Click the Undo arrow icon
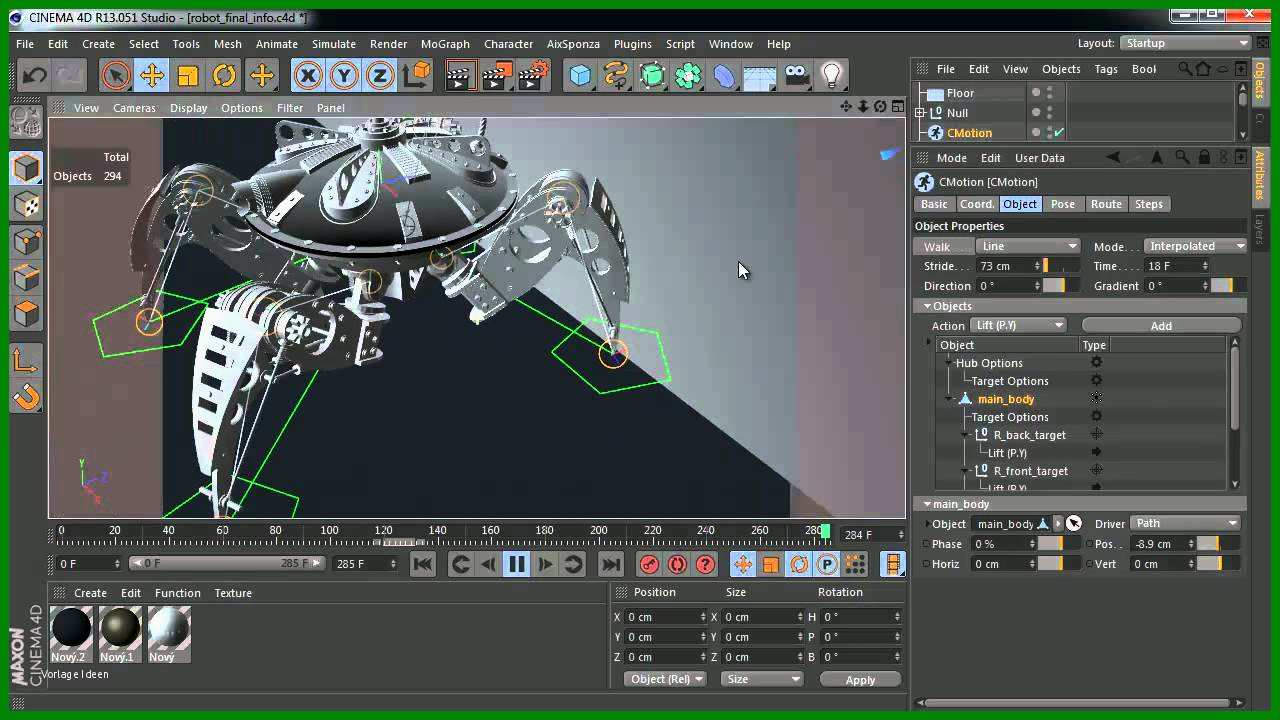1280x720 pixels. pyautogui.click(x=35, y=75)
